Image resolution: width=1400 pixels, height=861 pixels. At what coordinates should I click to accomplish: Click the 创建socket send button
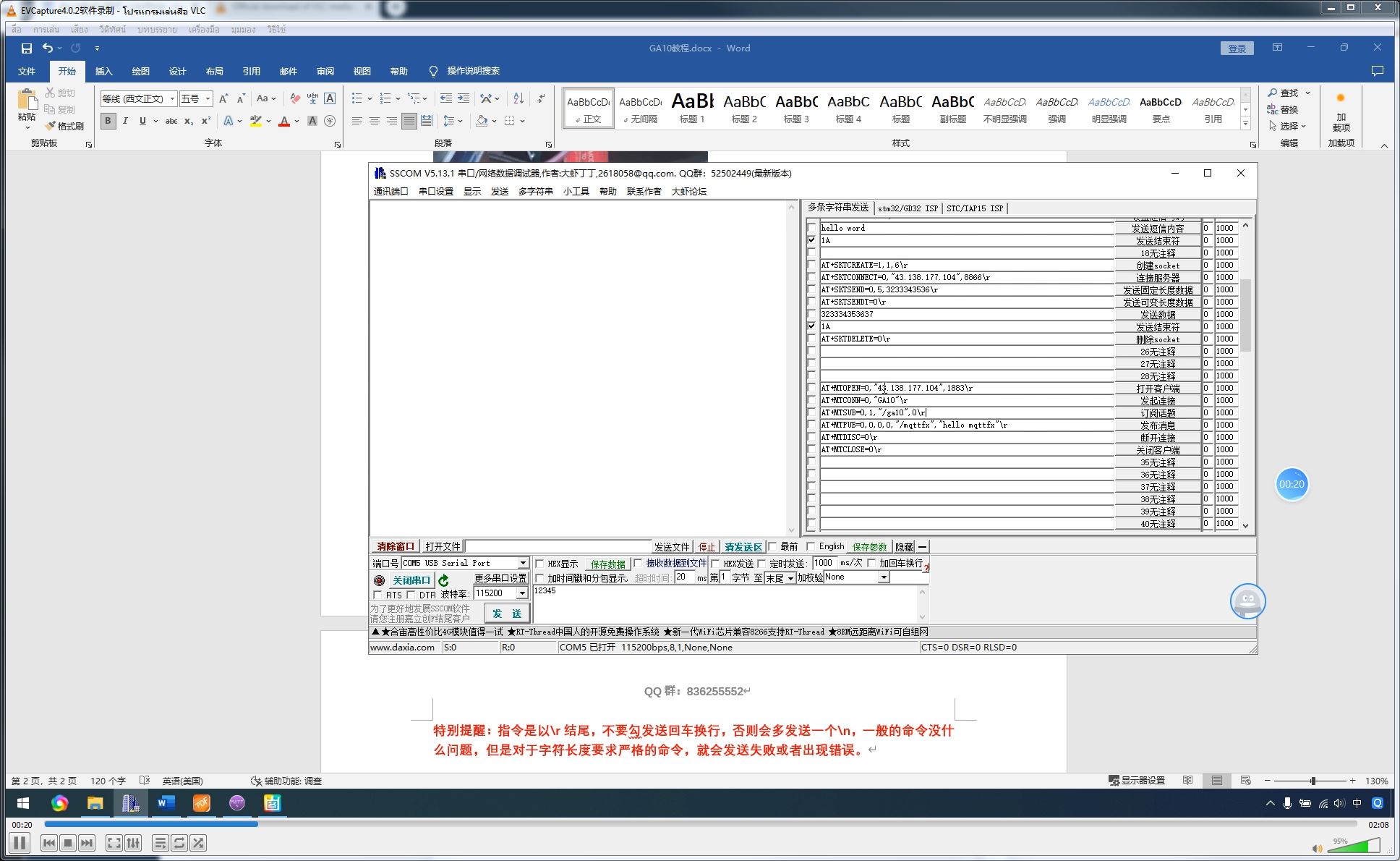click(1158, 266)
